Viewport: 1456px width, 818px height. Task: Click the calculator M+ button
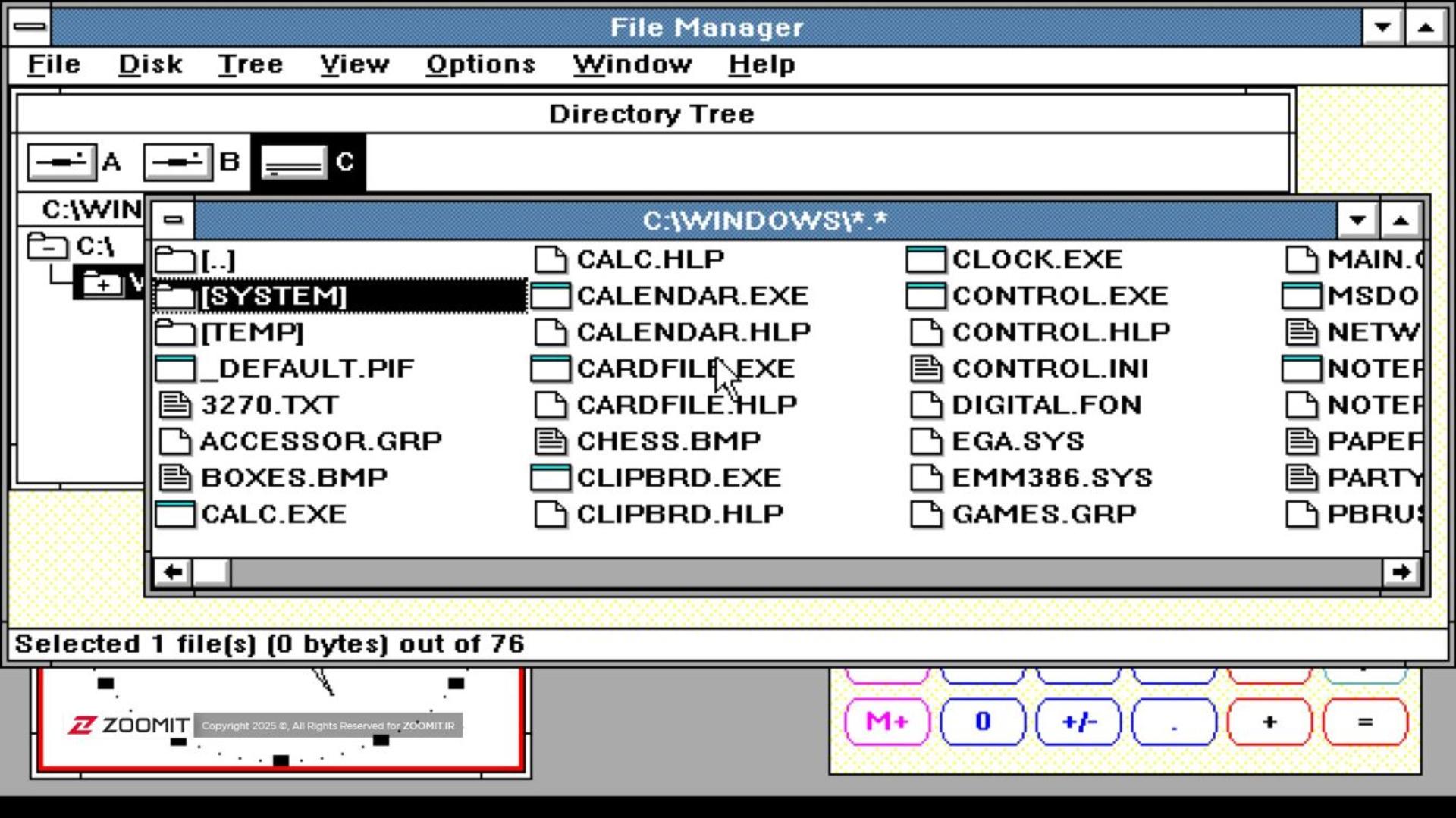[887, 722]
